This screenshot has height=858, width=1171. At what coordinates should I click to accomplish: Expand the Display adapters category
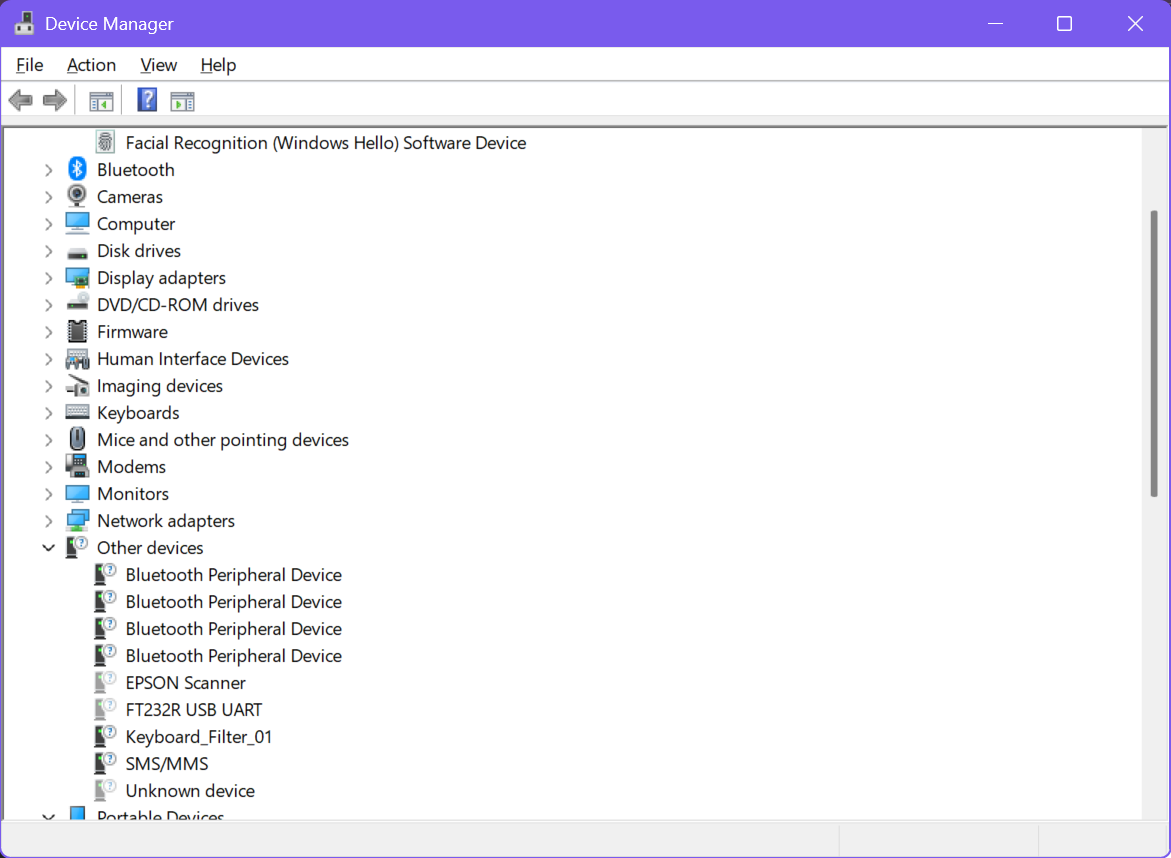(49, 278)
